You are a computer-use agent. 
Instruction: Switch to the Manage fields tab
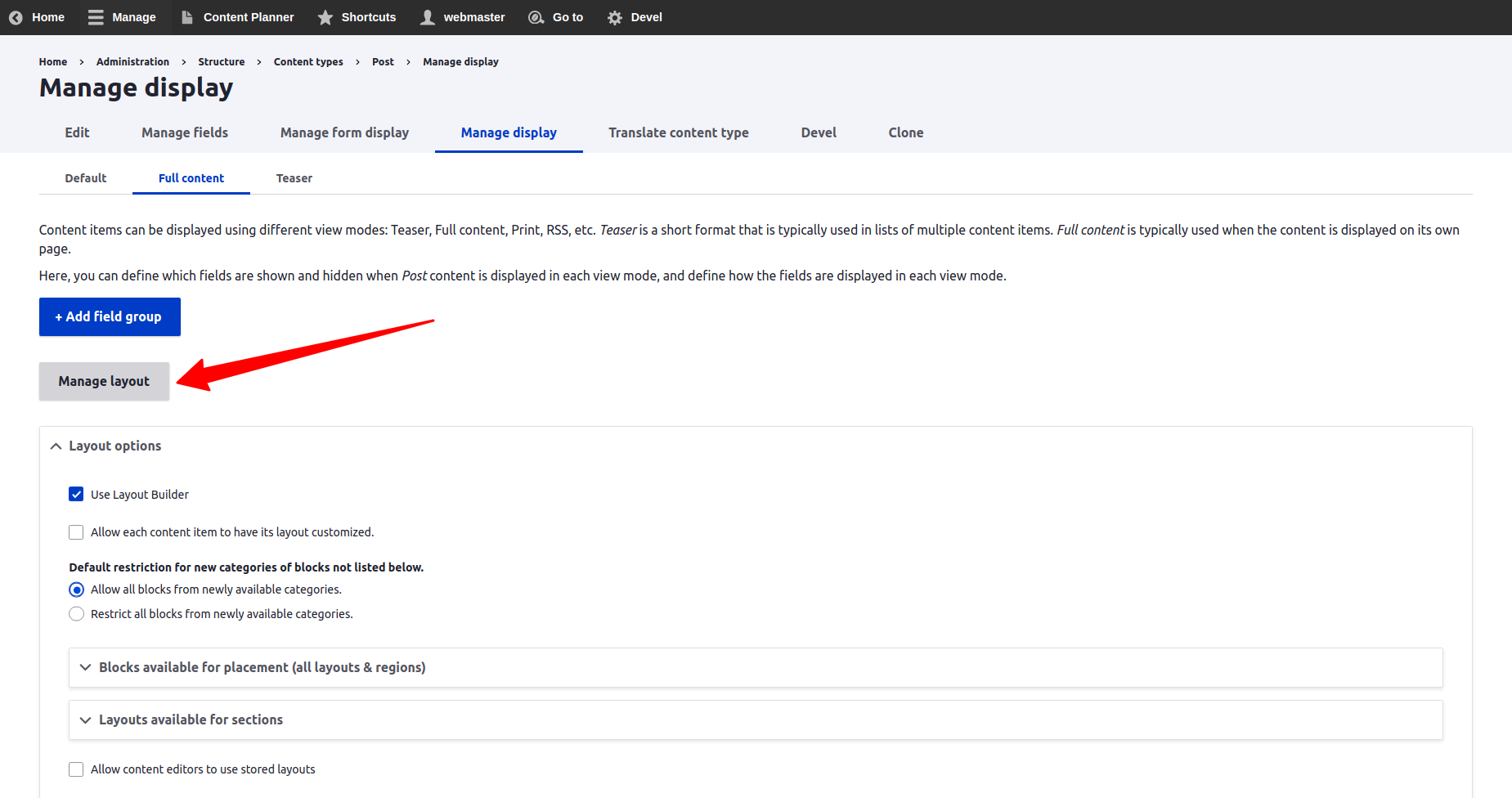[x=185, y=132]
